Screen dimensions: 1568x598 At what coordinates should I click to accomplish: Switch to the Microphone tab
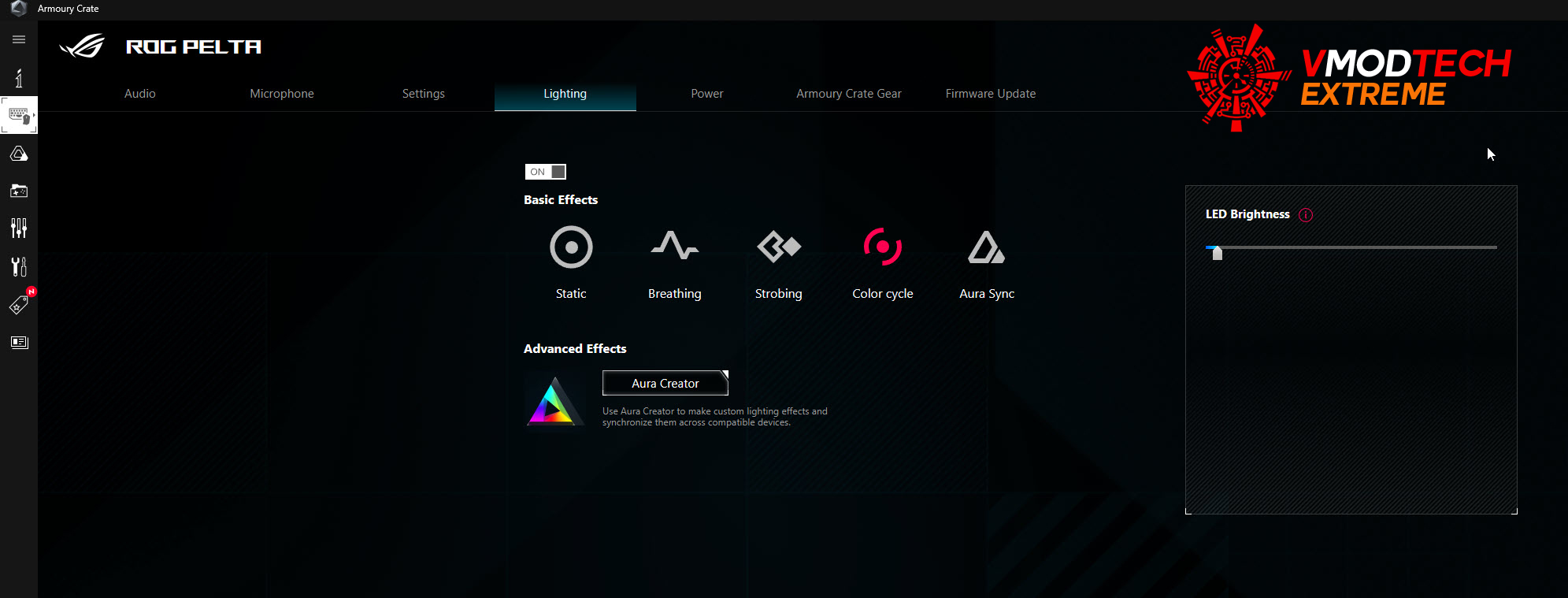(x=282, y=94)
